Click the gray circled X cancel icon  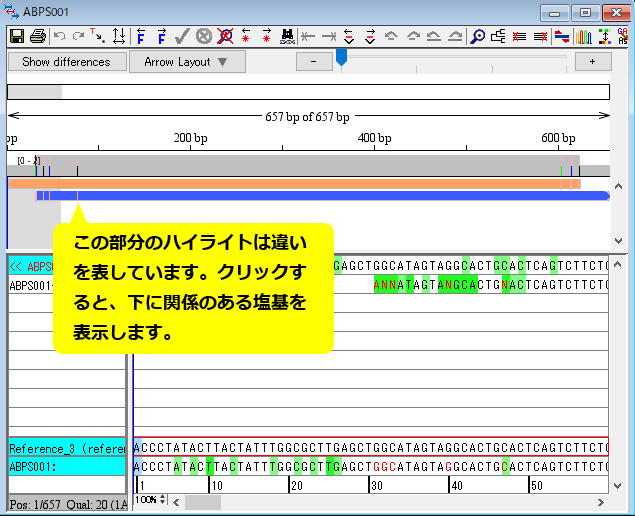click(204, 37)
